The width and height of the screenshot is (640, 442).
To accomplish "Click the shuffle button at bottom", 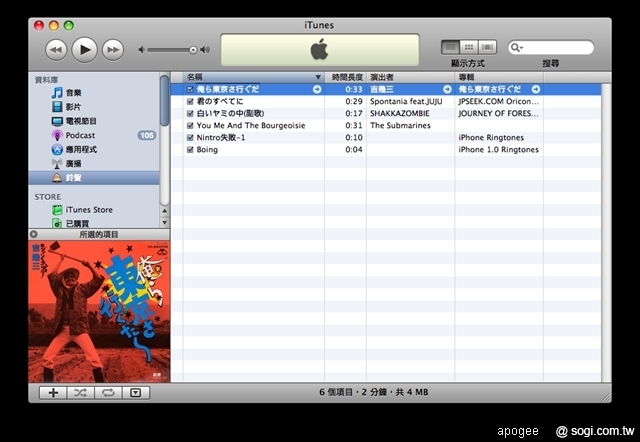I will [79, 393].
